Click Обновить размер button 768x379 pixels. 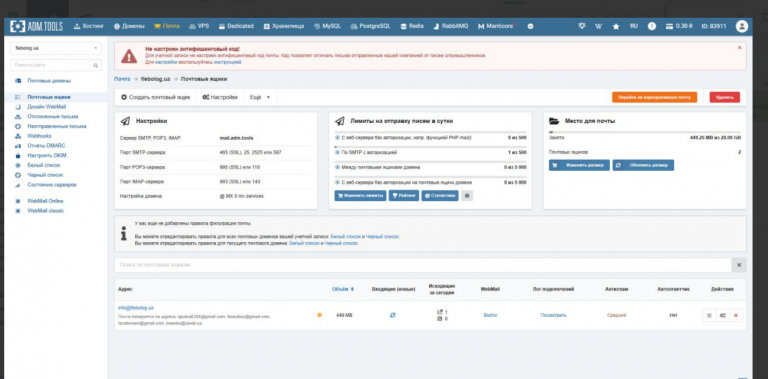643,166
